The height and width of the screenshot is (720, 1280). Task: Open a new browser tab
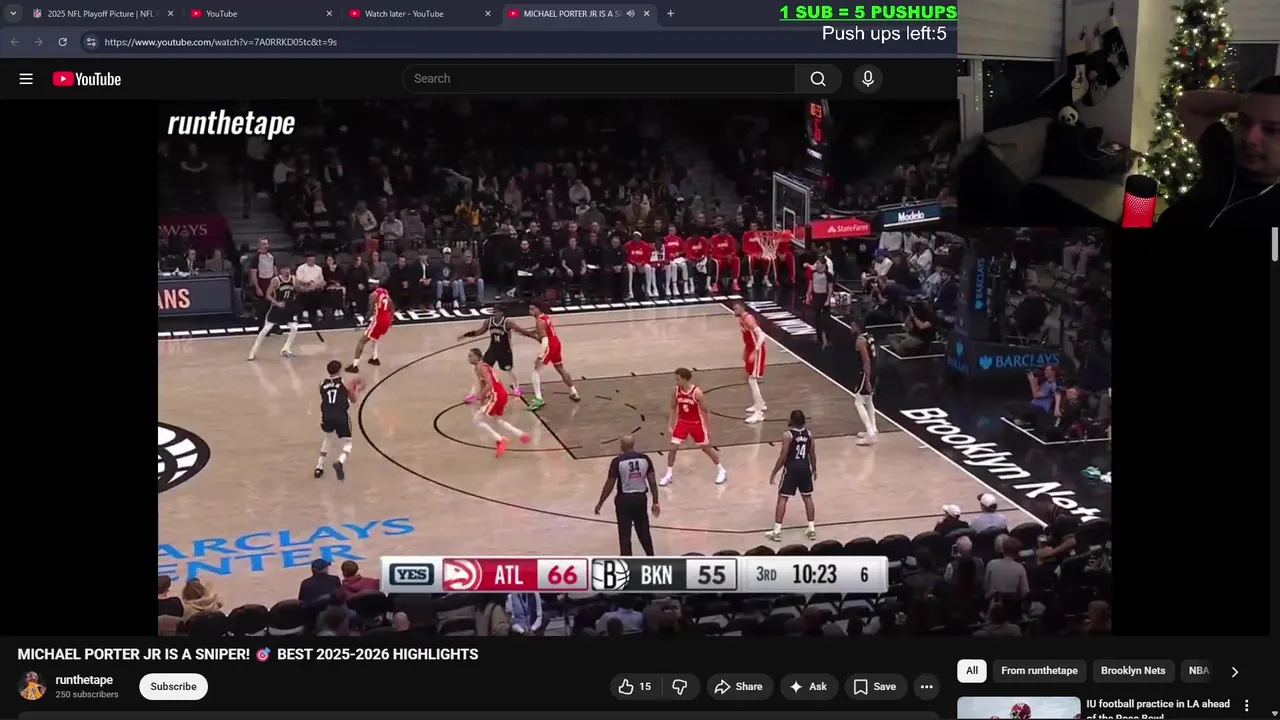(x=670, y=14)
